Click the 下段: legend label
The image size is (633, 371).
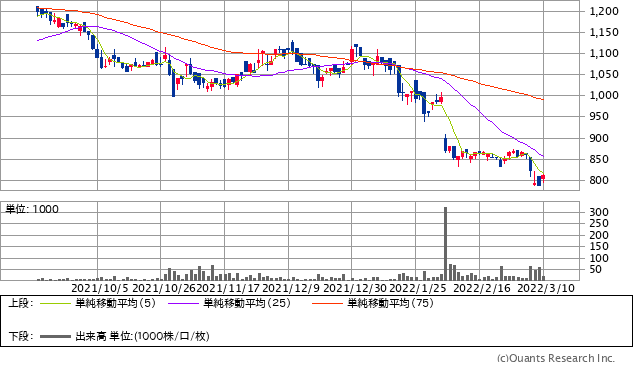(x=20, y=336)
